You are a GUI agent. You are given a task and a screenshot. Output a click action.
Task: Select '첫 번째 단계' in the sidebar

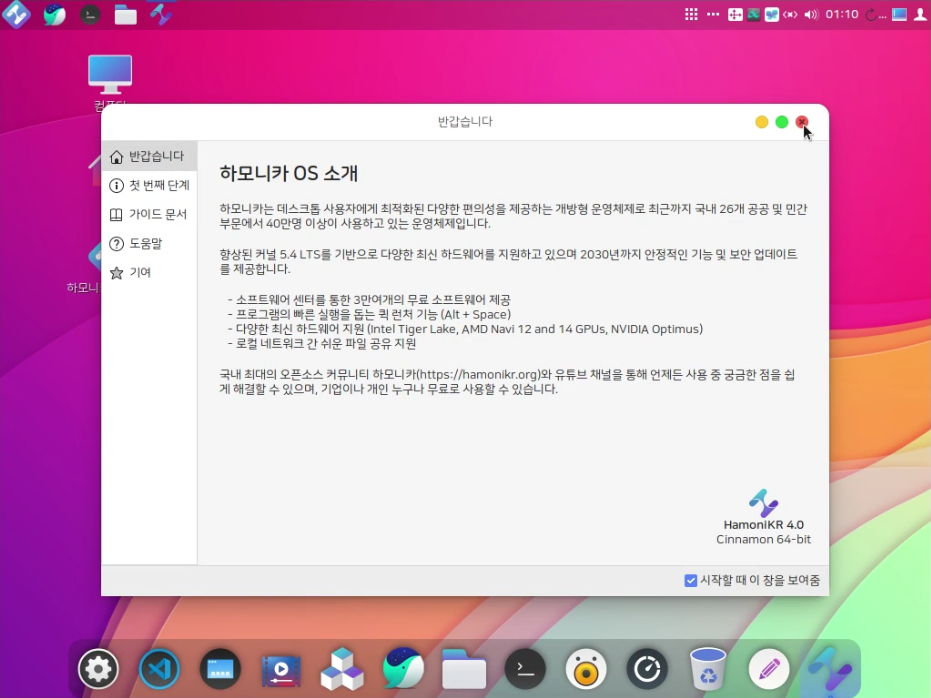[150, 185]
